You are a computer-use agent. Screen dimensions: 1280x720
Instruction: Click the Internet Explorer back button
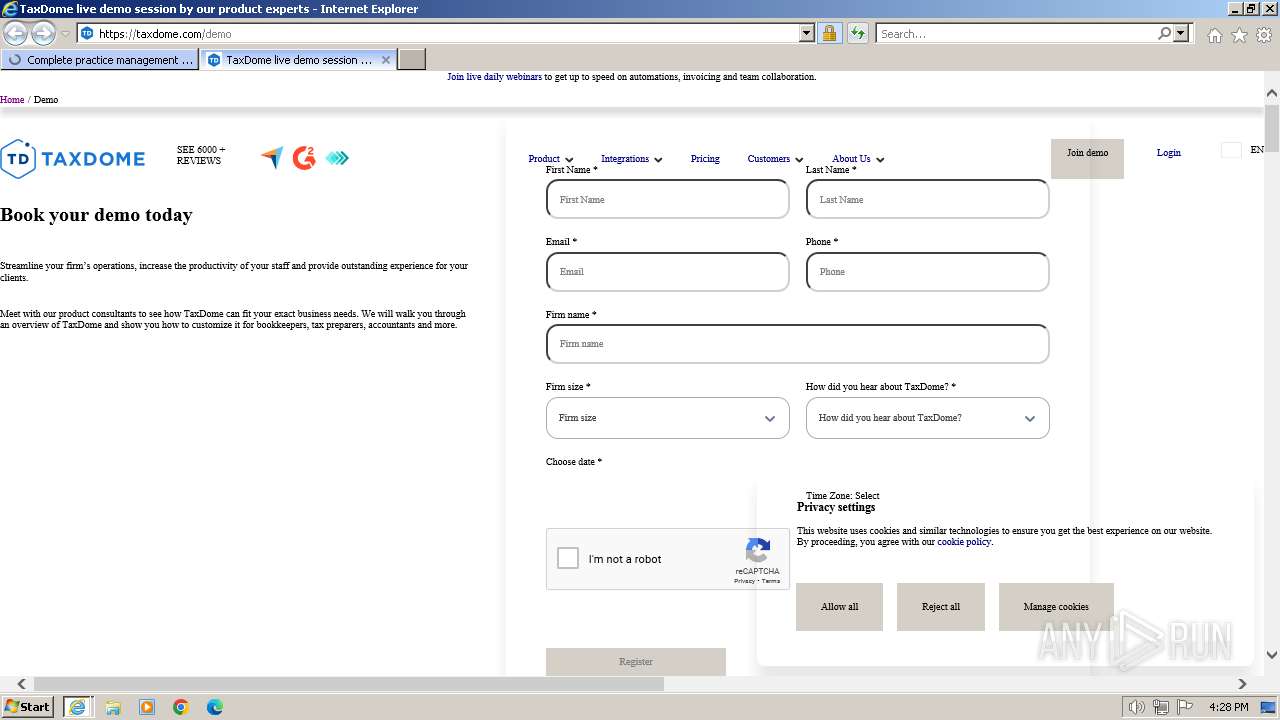15,33
